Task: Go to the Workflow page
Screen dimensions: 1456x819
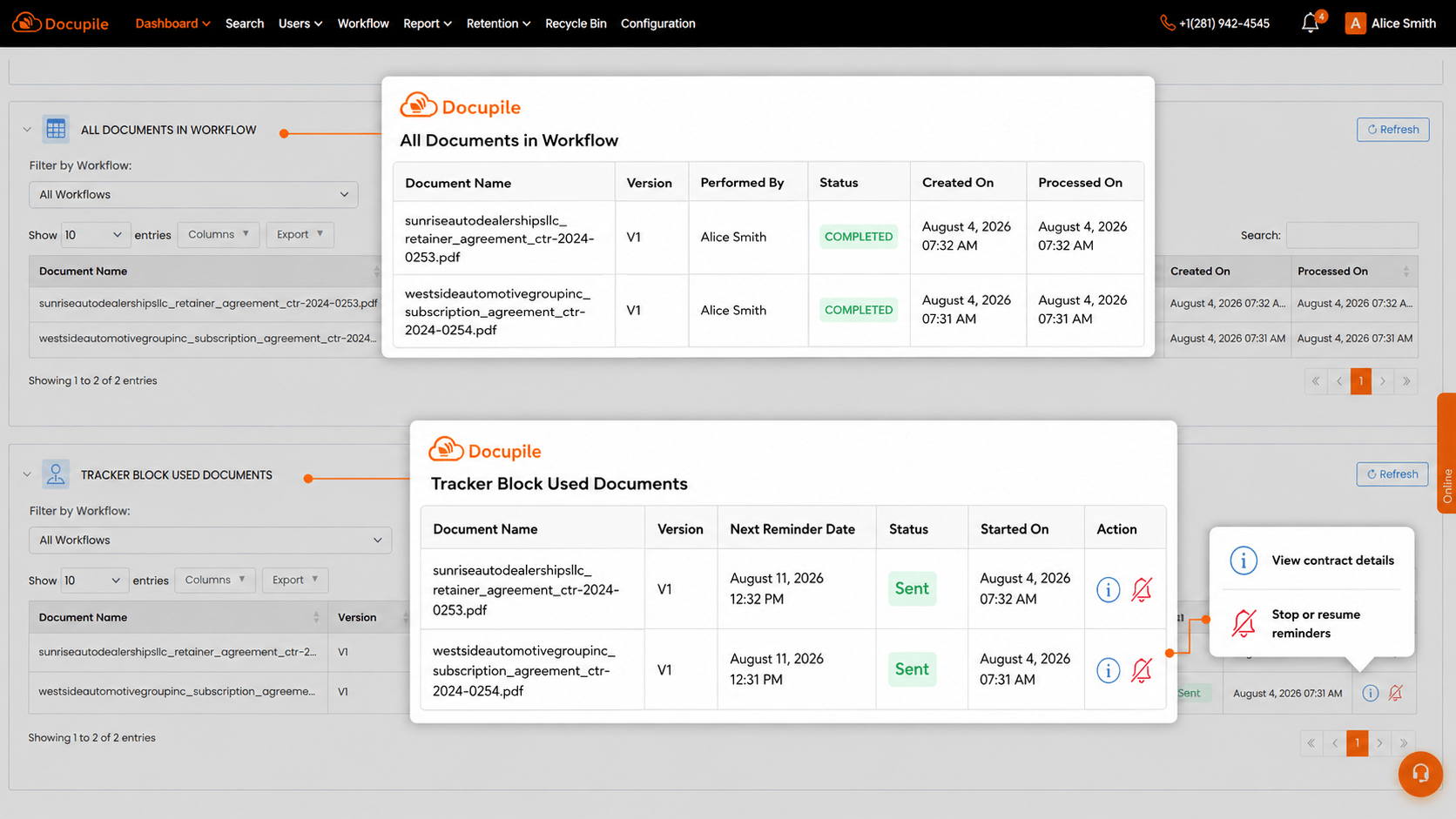Action: point(363,23)
